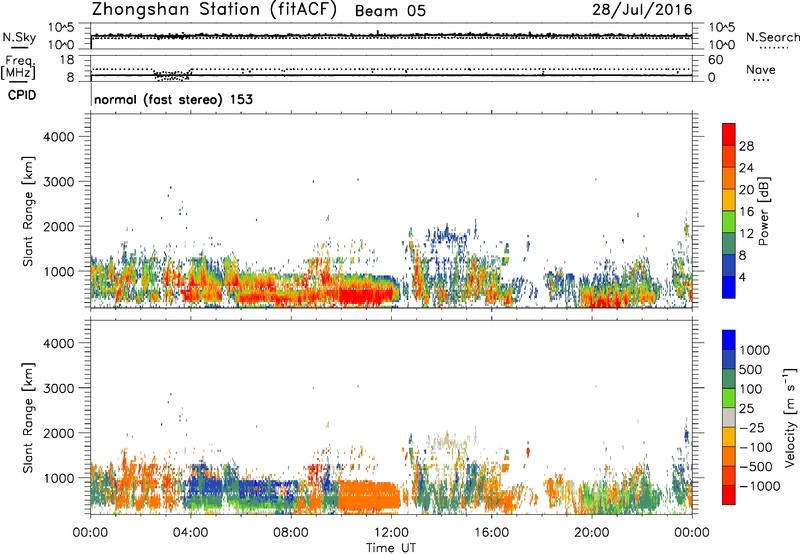Click the frequency dip around 03:00

(x=172, y=75)
